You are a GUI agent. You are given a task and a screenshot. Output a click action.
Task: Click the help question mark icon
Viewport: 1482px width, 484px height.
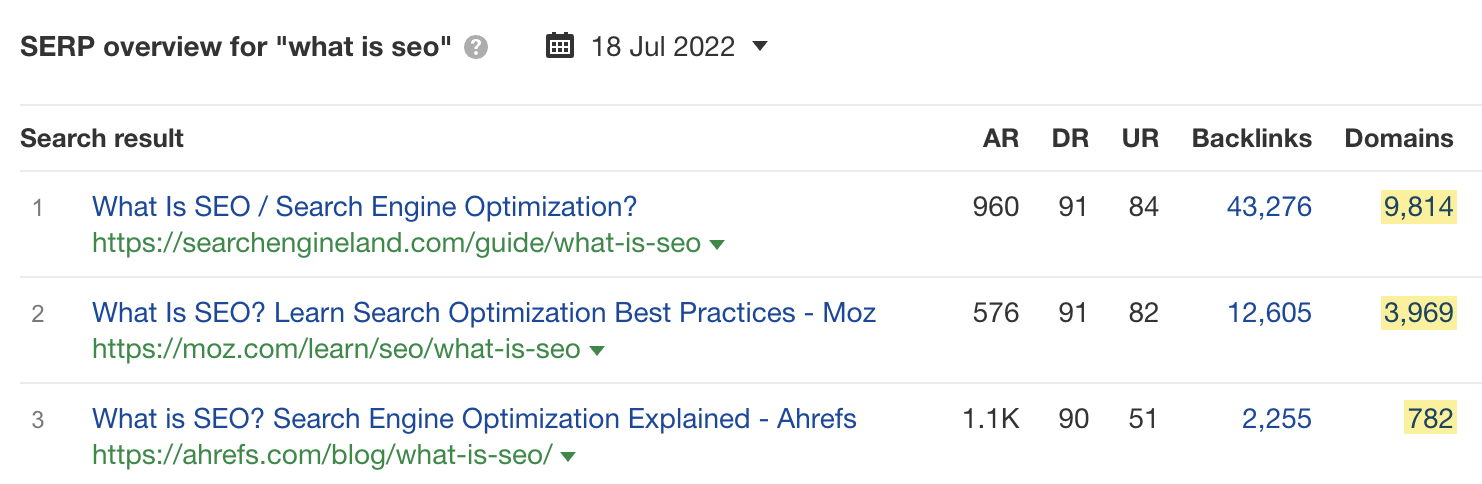tap(476, 47)
